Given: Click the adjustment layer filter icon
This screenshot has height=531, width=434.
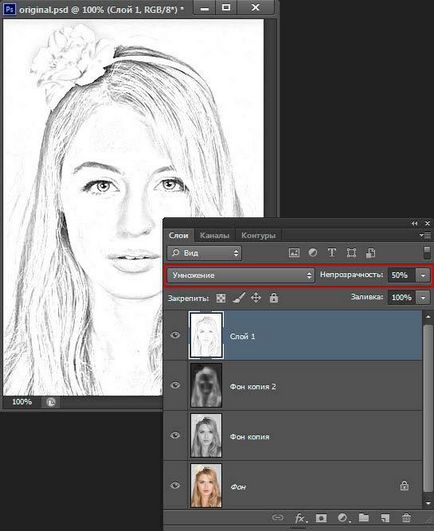Looking at the screenshot, I should pos(313,253).
